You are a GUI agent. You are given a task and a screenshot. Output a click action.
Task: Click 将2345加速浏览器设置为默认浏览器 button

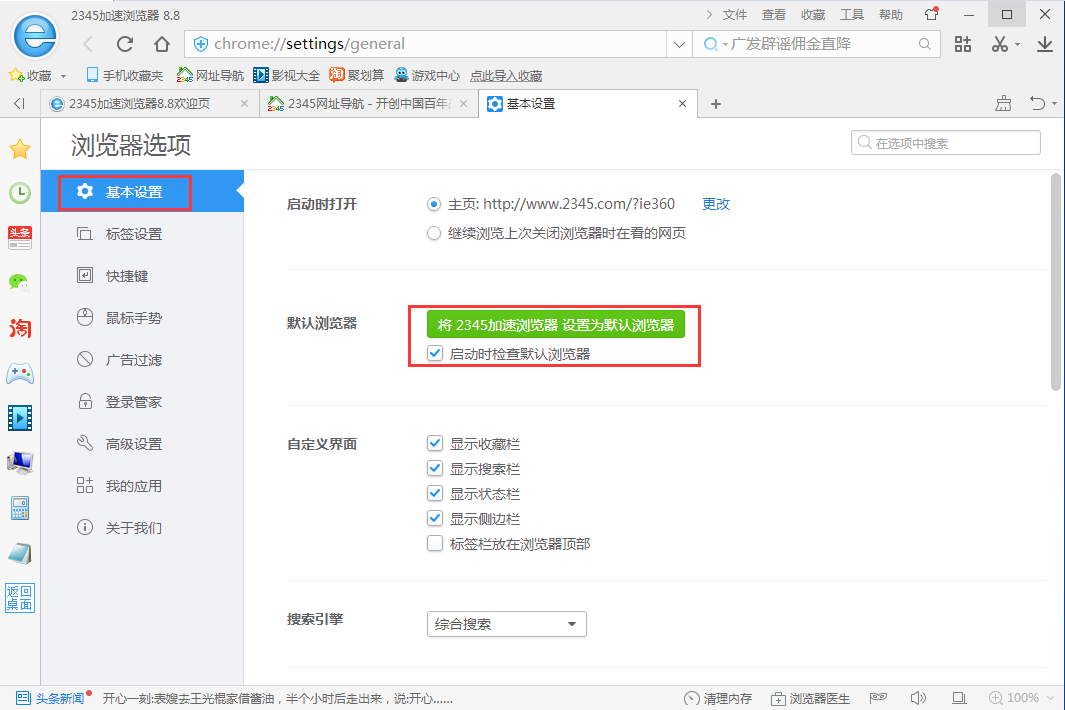point(556,324)
